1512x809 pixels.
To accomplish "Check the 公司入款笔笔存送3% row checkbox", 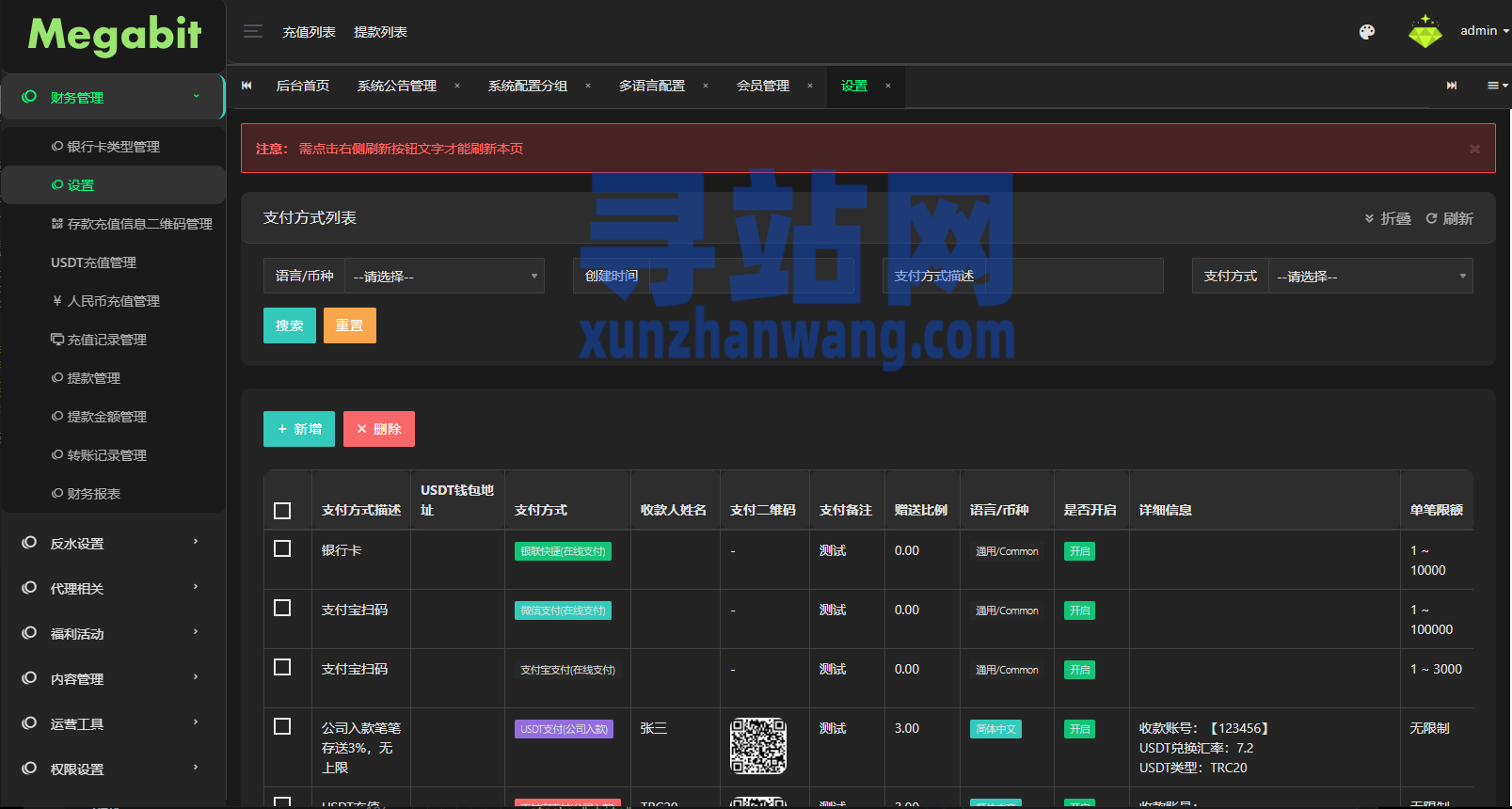I will tap(282, 726).
